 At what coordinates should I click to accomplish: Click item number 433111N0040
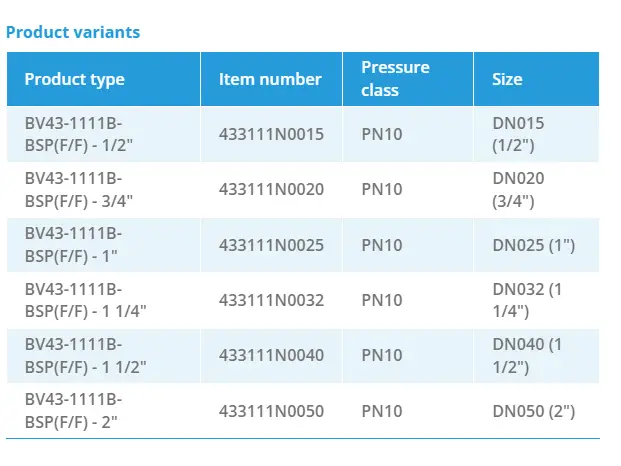point(271,355)
